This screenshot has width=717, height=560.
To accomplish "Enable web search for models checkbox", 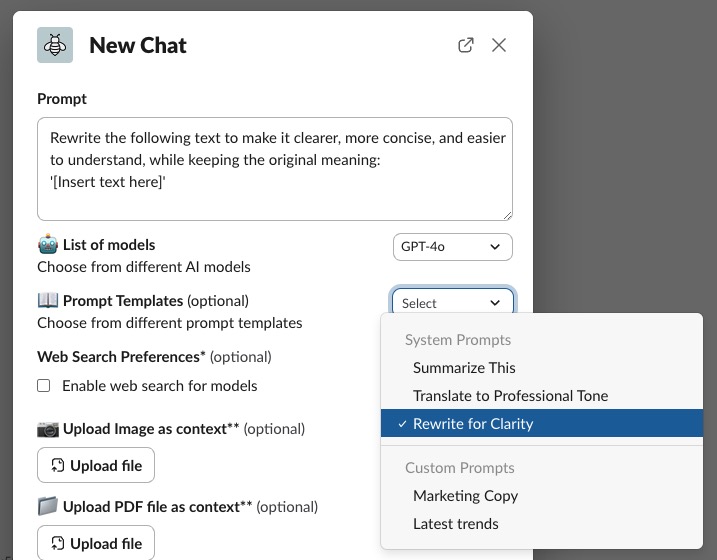I will point(43,386).
